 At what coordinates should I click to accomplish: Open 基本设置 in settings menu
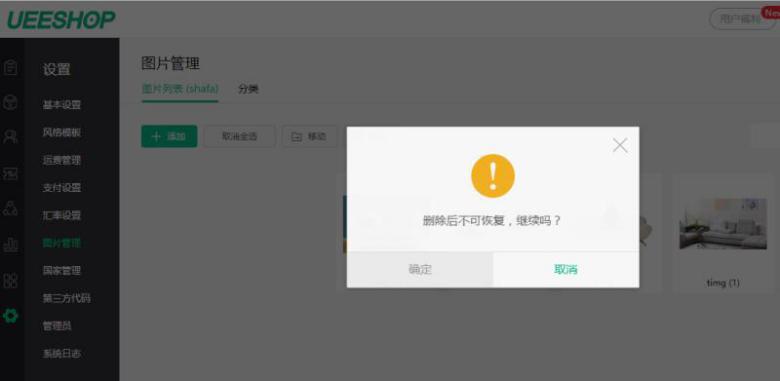pyautogui.click(x=62, y=105)
